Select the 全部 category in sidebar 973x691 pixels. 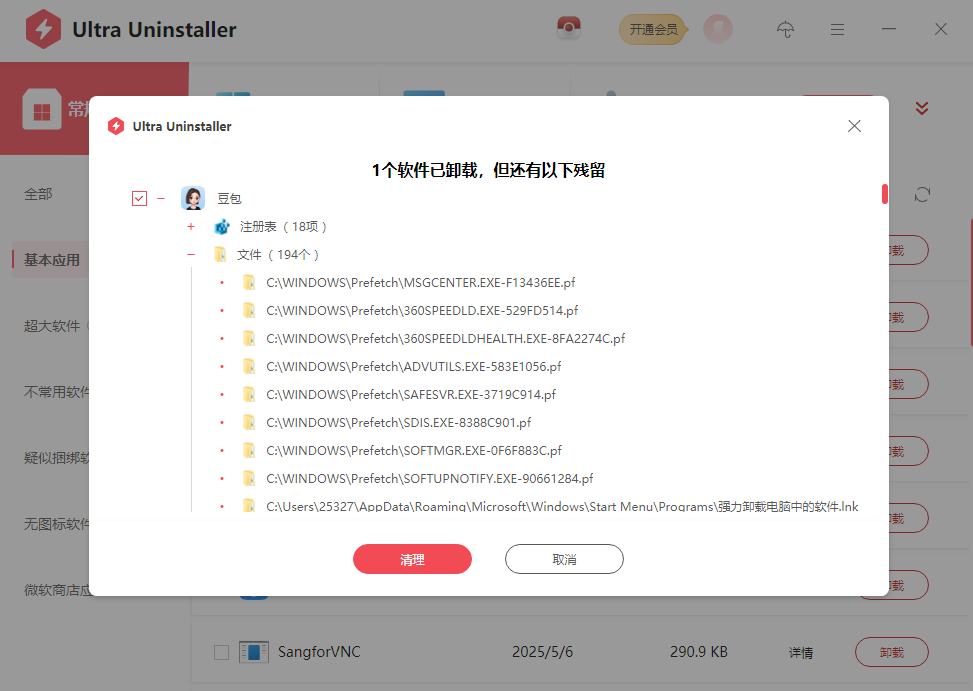pos(38,194)
